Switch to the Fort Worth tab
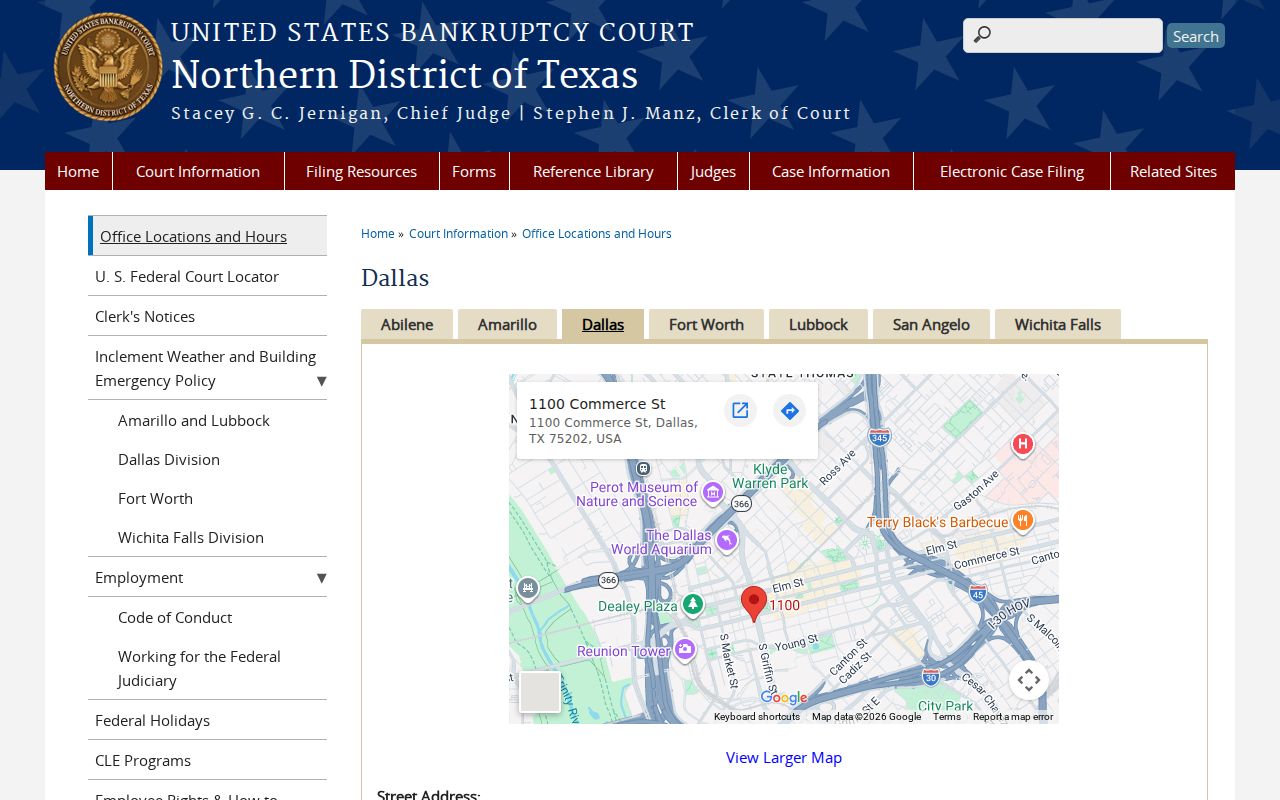The height and width of the screenshot is (800, 1280). 706,324
